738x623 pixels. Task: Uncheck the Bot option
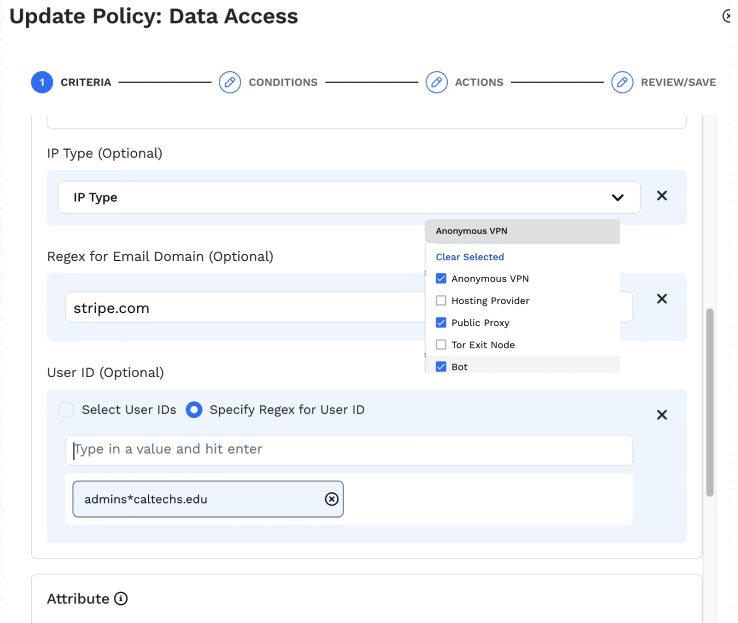pos(441,367)
